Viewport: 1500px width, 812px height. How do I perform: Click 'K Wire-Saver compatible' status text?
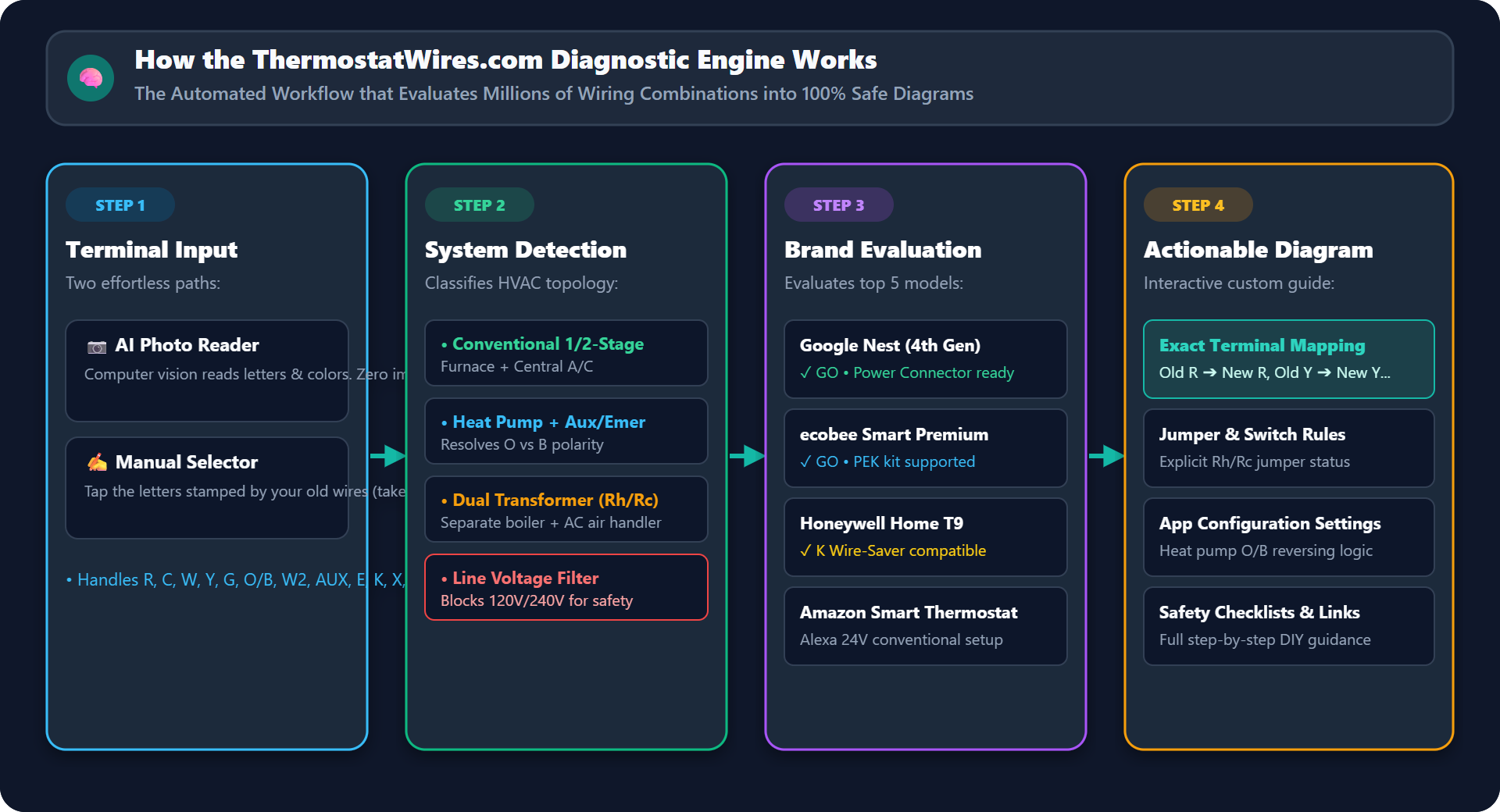click(893, 551)
